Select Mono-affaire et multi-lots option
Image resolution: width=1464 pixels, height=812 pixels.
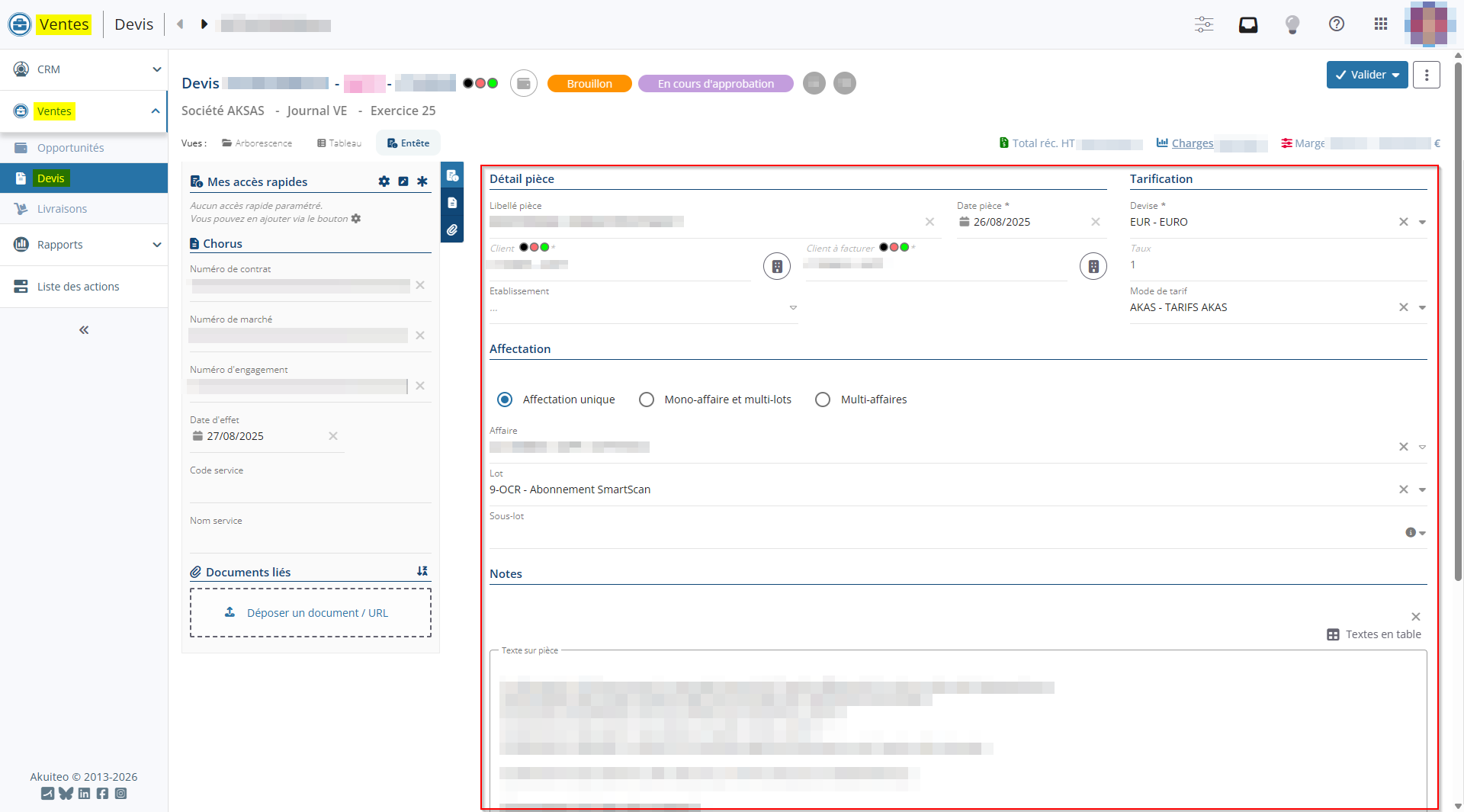click(x=647, y=400)
